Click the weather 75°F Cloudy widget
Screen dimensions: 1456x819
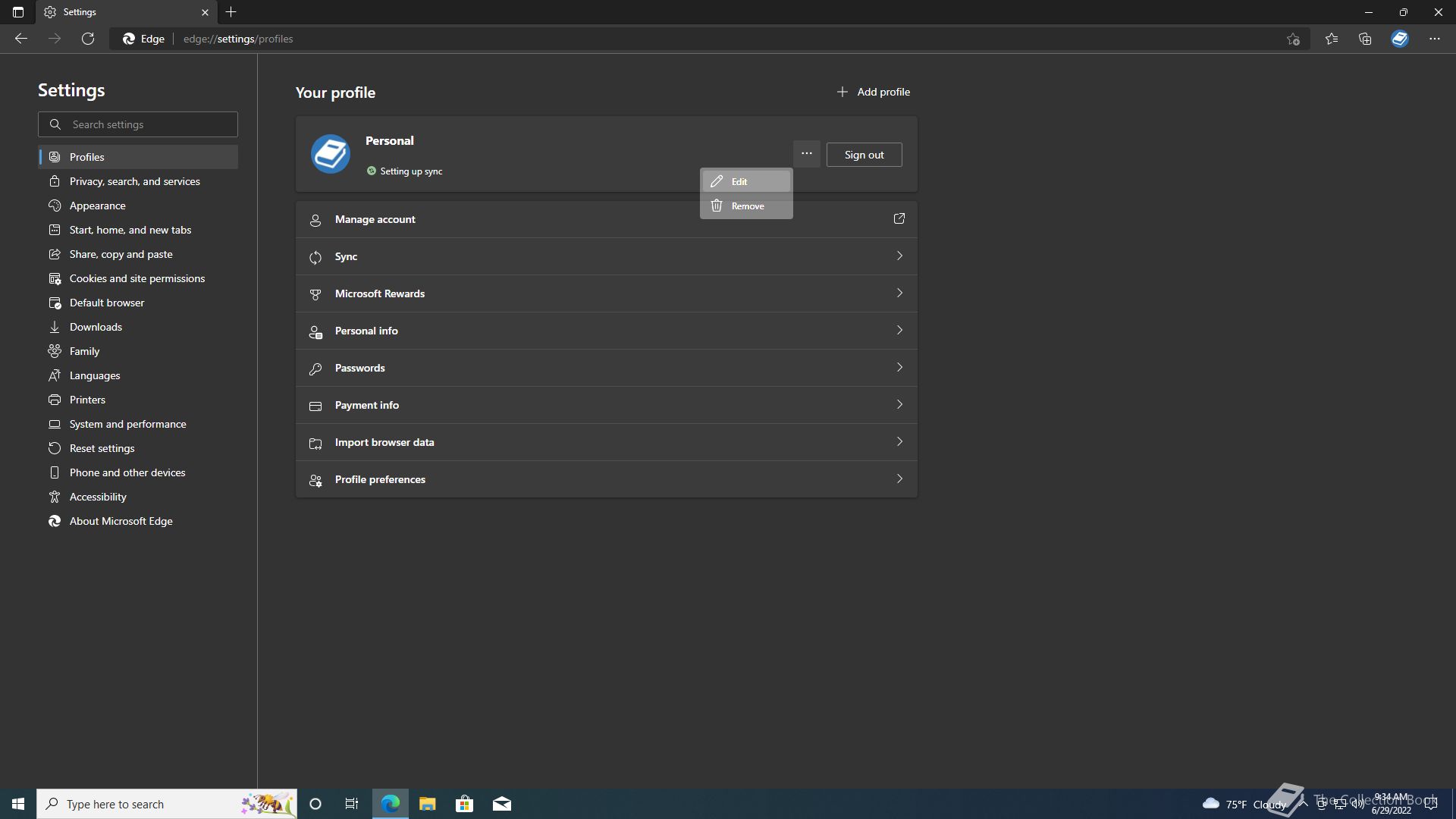click(x=1244, y=804)
